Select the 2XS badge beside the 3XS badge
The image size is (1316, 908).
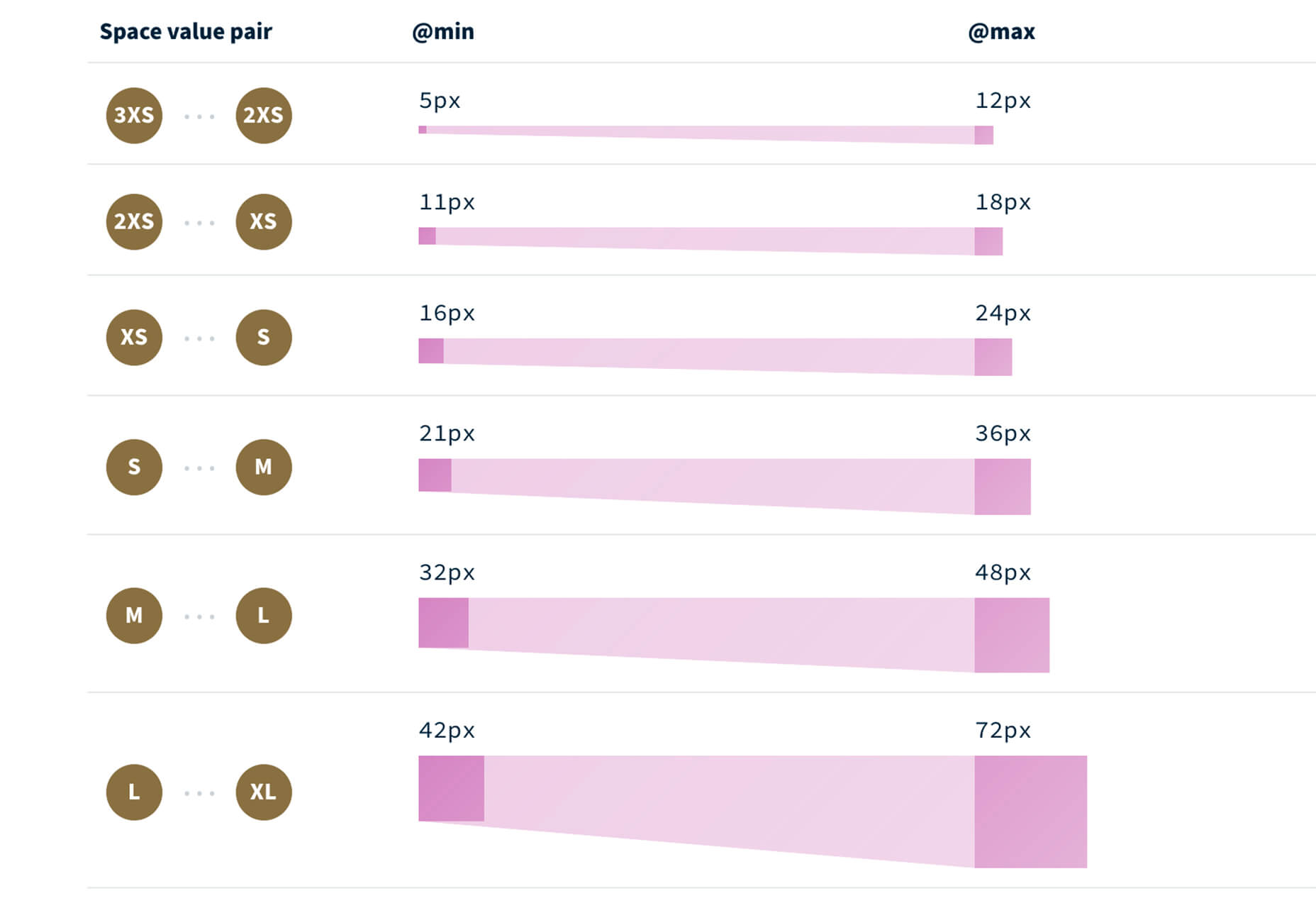[x=263, y=116]
